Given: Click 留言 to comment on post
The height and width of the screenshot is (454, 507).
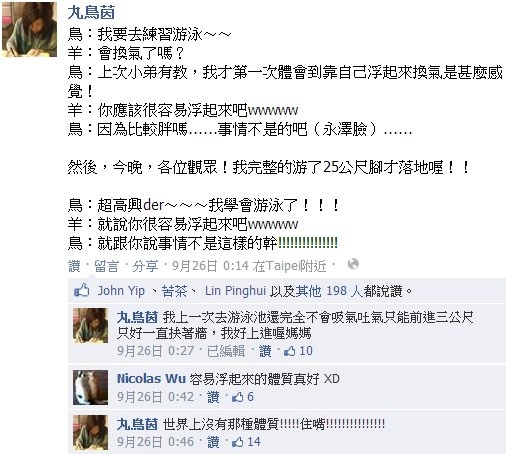Looking at the screenshot, I should pyautogui.click(x=106, y=266).
